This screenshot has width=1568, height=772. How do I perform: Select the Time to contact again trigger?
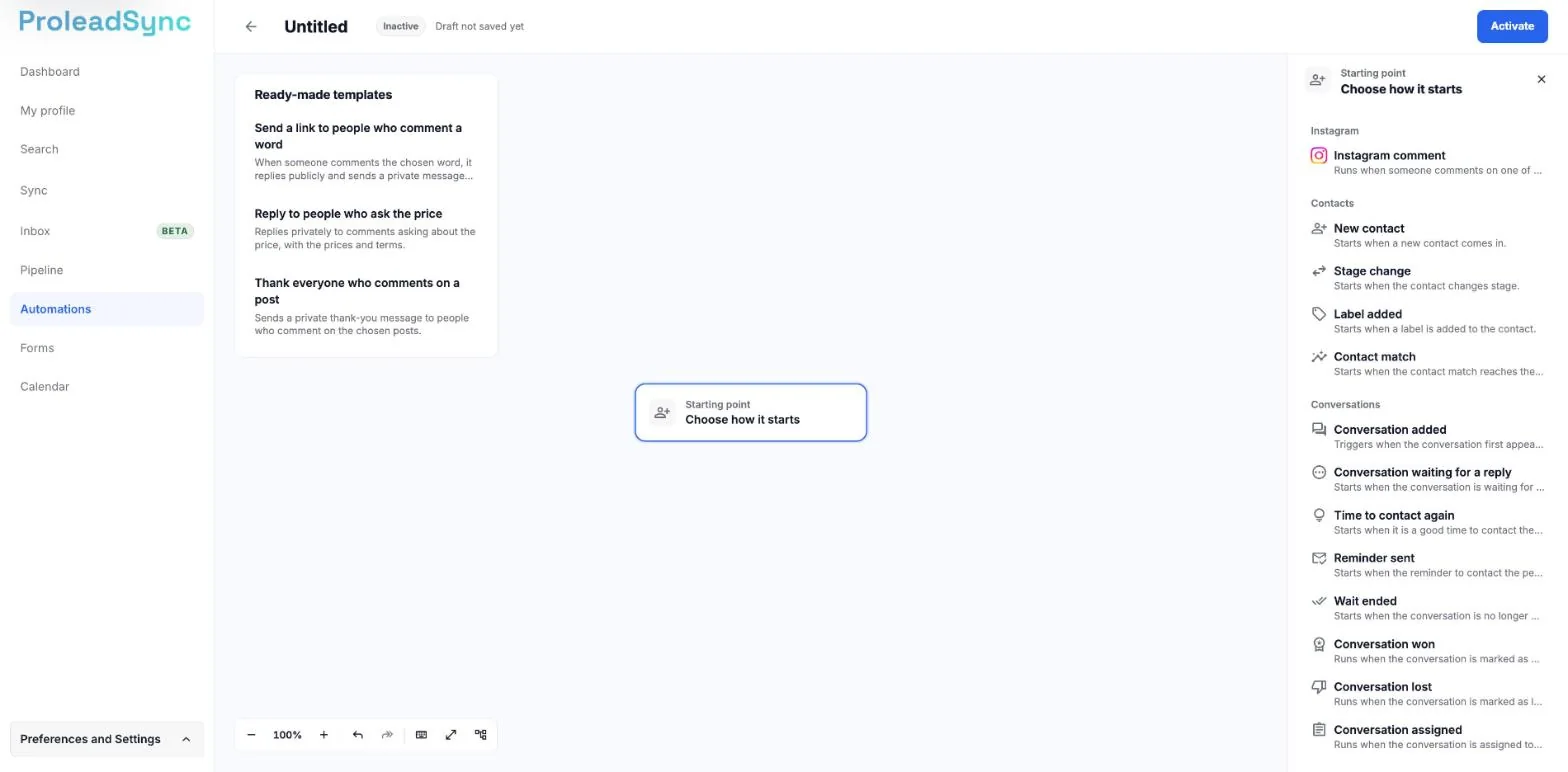click(x=1427, y=523)
